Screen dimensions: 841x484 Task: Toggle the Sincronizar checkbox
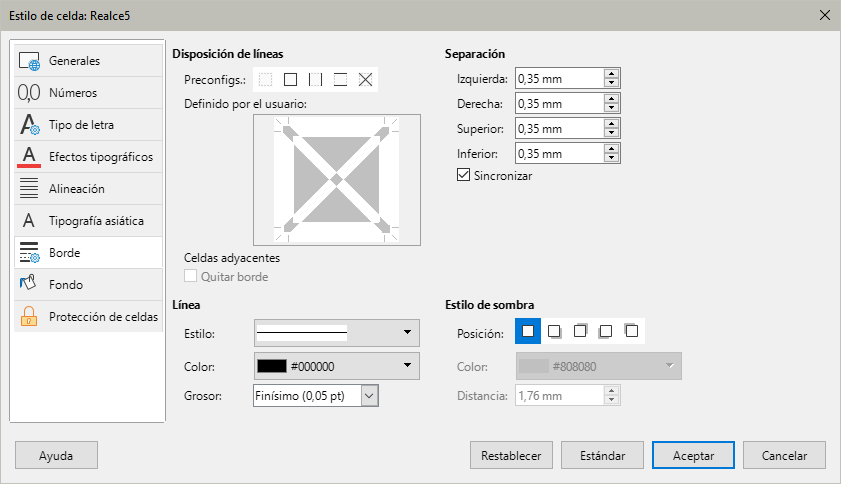point(463,175)
